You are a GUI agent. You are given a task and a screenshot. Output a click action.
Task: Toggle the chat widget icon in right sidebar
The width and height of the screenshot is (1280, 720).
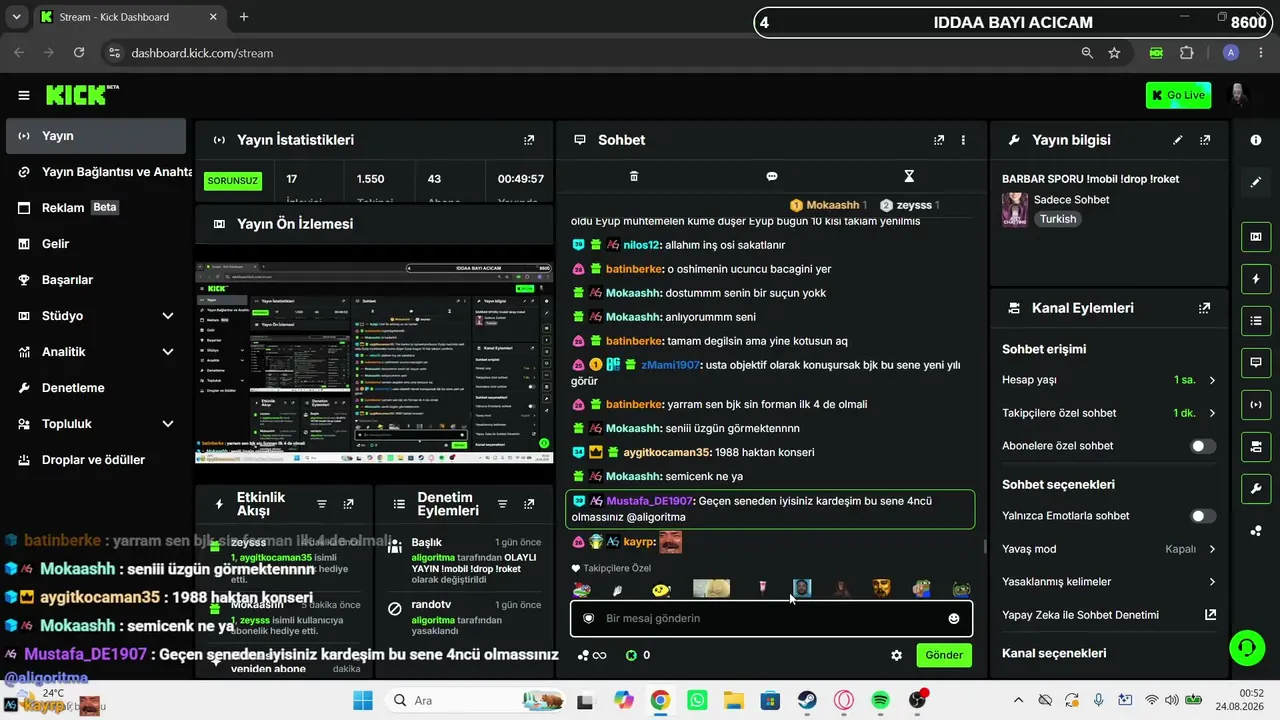coord(1256,362)
